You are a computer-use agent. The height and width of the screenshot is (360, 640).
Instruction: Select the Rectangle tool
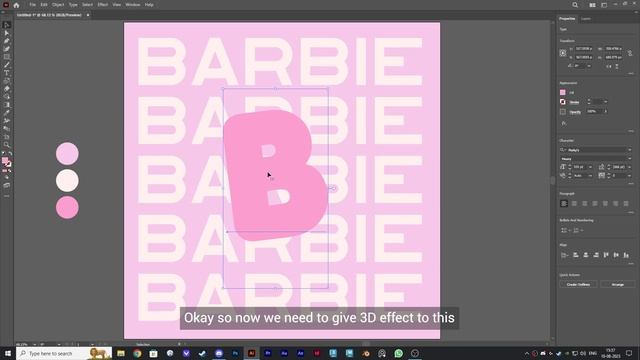point(7,57)
